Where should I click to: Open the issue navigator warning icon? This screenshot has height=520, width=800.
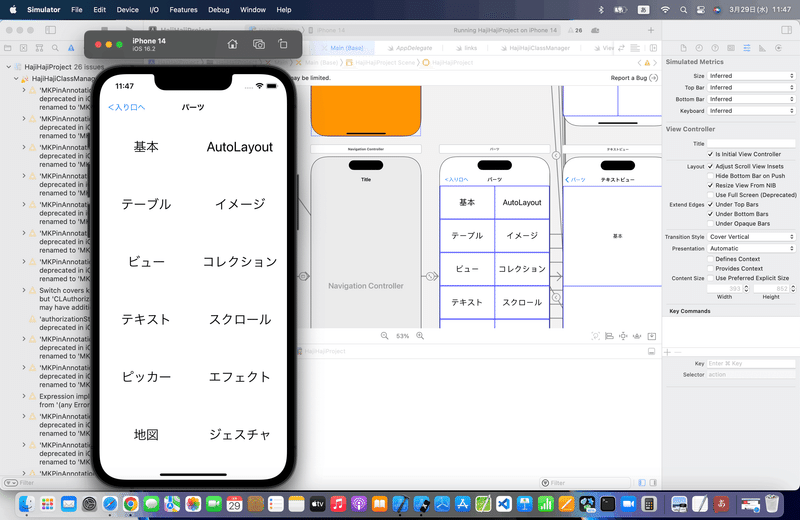pyautogui.click(x=71, y=48)
